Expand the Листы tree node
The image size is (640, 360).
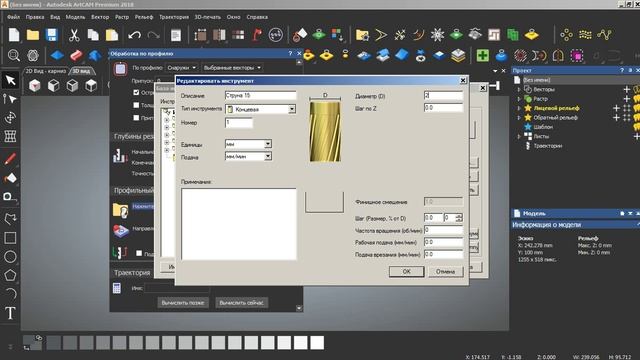519,136
